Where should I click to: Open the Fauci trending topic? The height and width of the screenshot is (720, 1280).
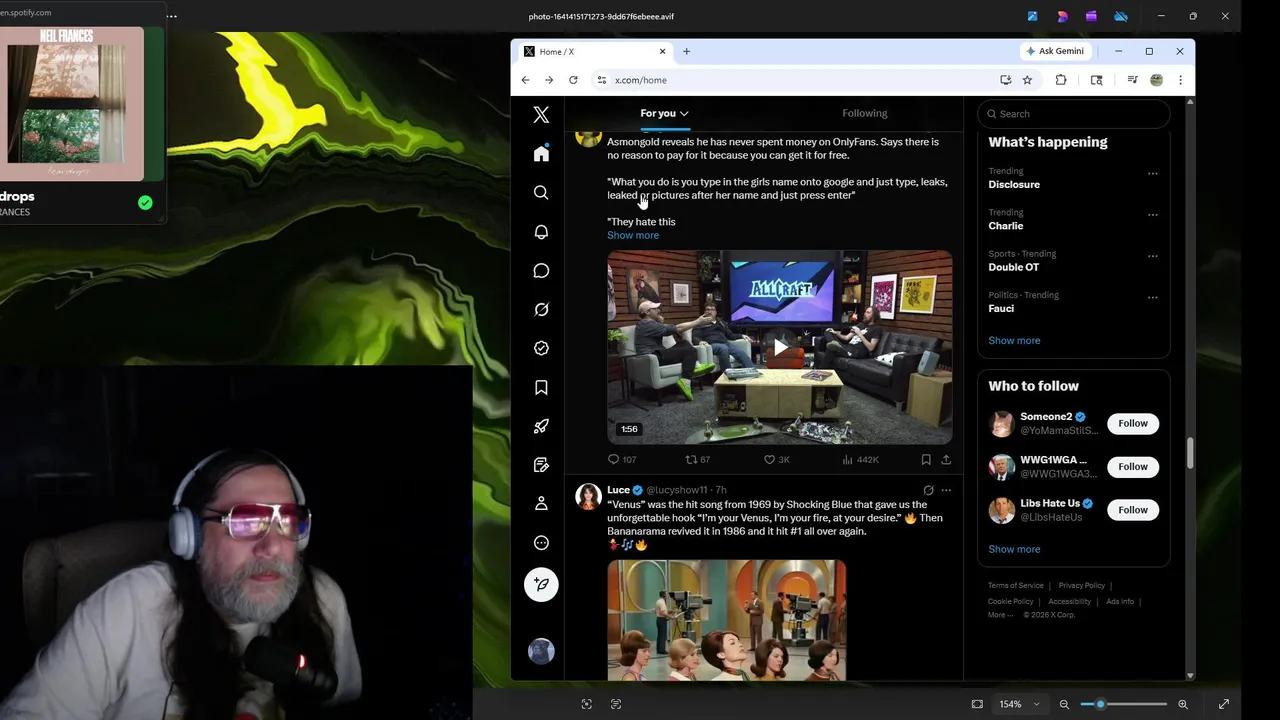tap(1001, 309)
